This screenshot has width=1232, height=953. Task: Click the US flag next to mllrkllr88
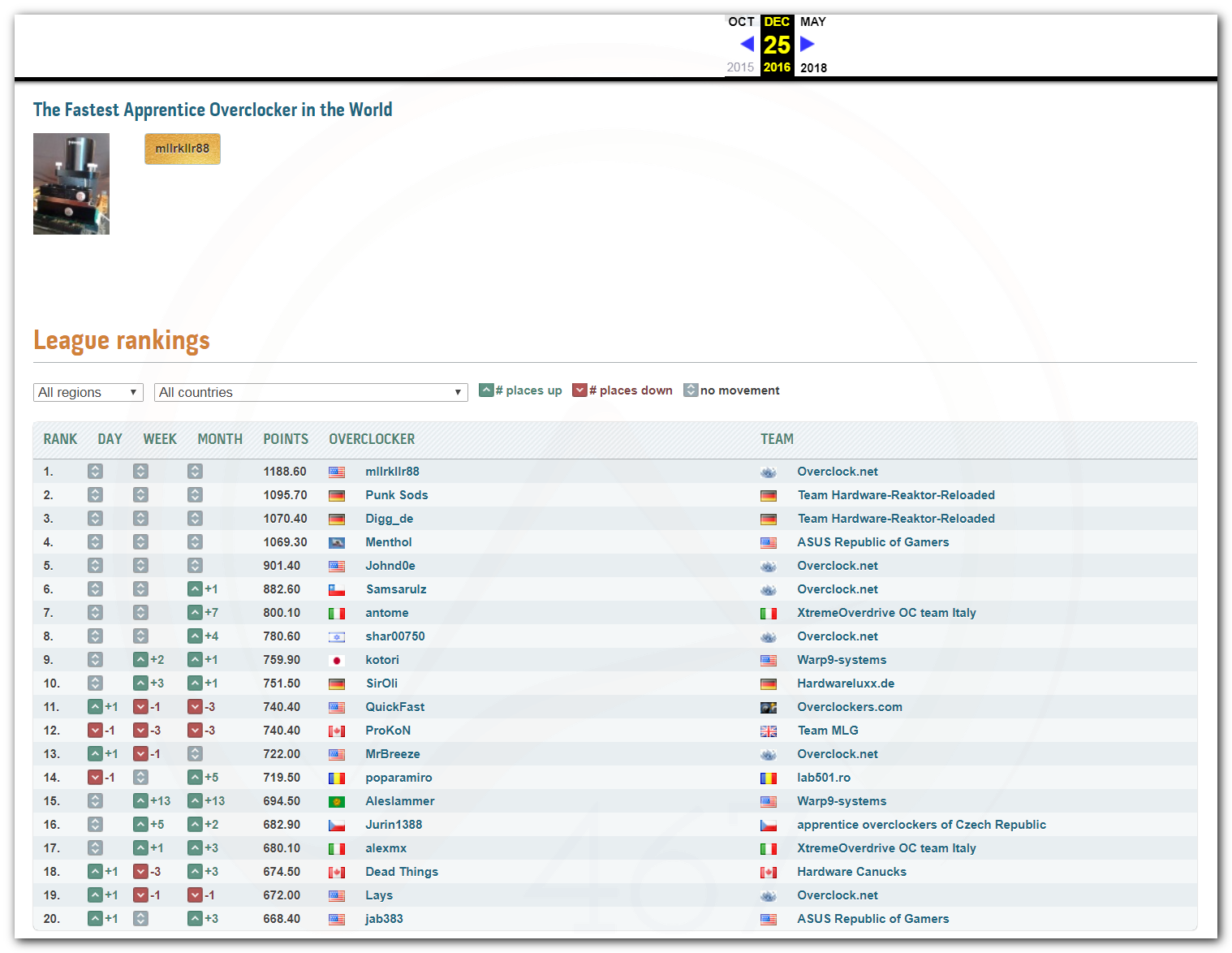pos(337,472)
